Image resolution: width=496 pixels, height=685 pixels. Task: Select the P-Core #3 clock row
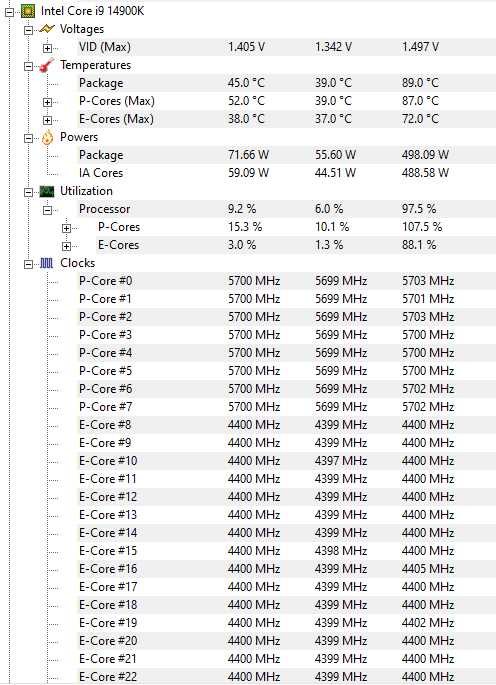pos(286,335)
